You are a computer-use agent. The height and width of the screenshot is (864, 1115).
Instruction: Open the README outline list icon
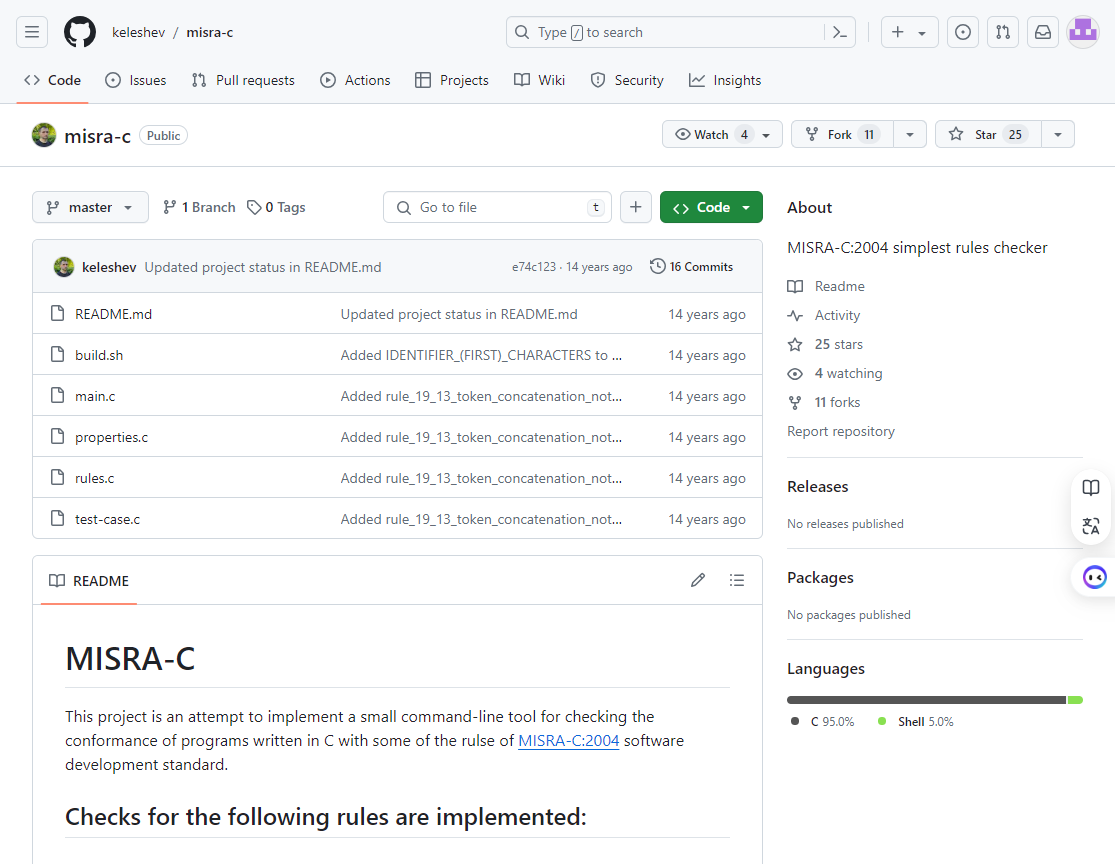tap(737, 580)
